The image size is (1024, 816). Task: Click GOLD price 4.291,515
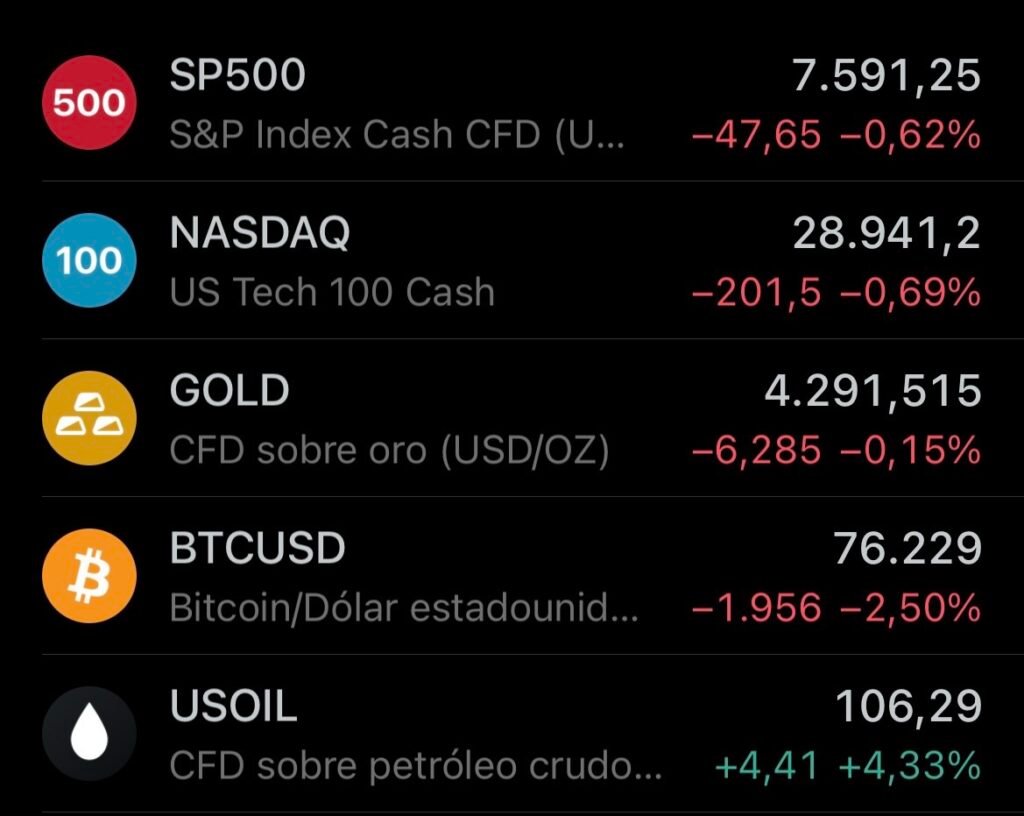pos(873,391)
